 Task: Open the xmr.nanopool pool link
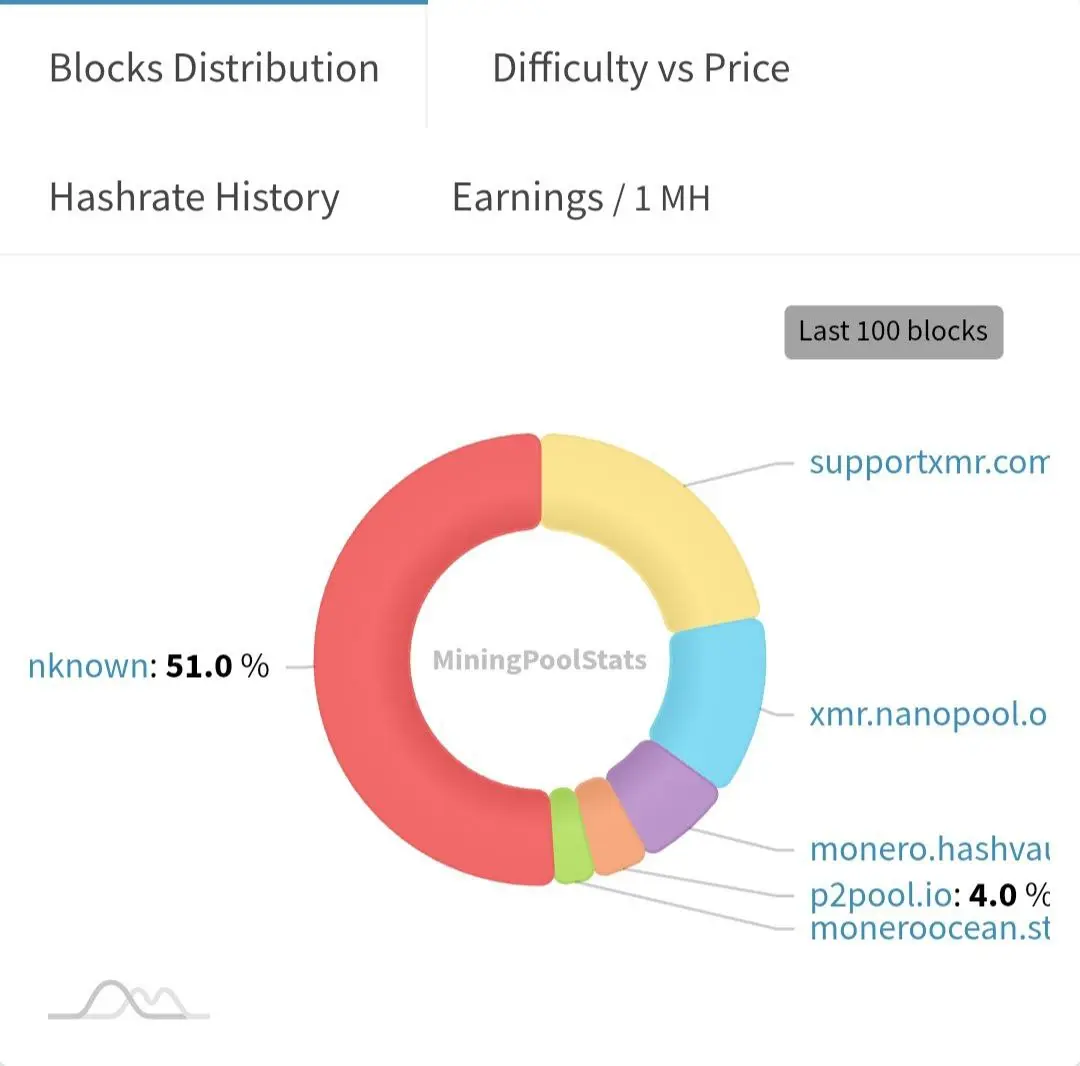coord(928,714)
